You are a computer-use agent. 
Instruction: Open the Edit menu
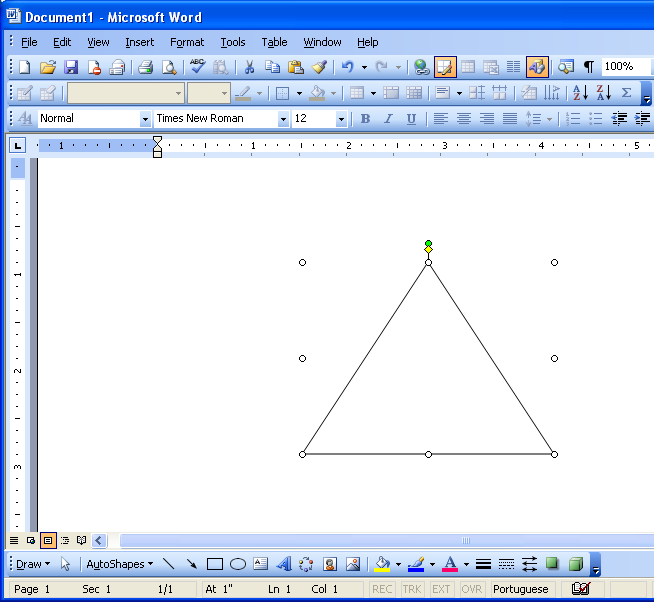pyautogui.click(x=62, y=42)
